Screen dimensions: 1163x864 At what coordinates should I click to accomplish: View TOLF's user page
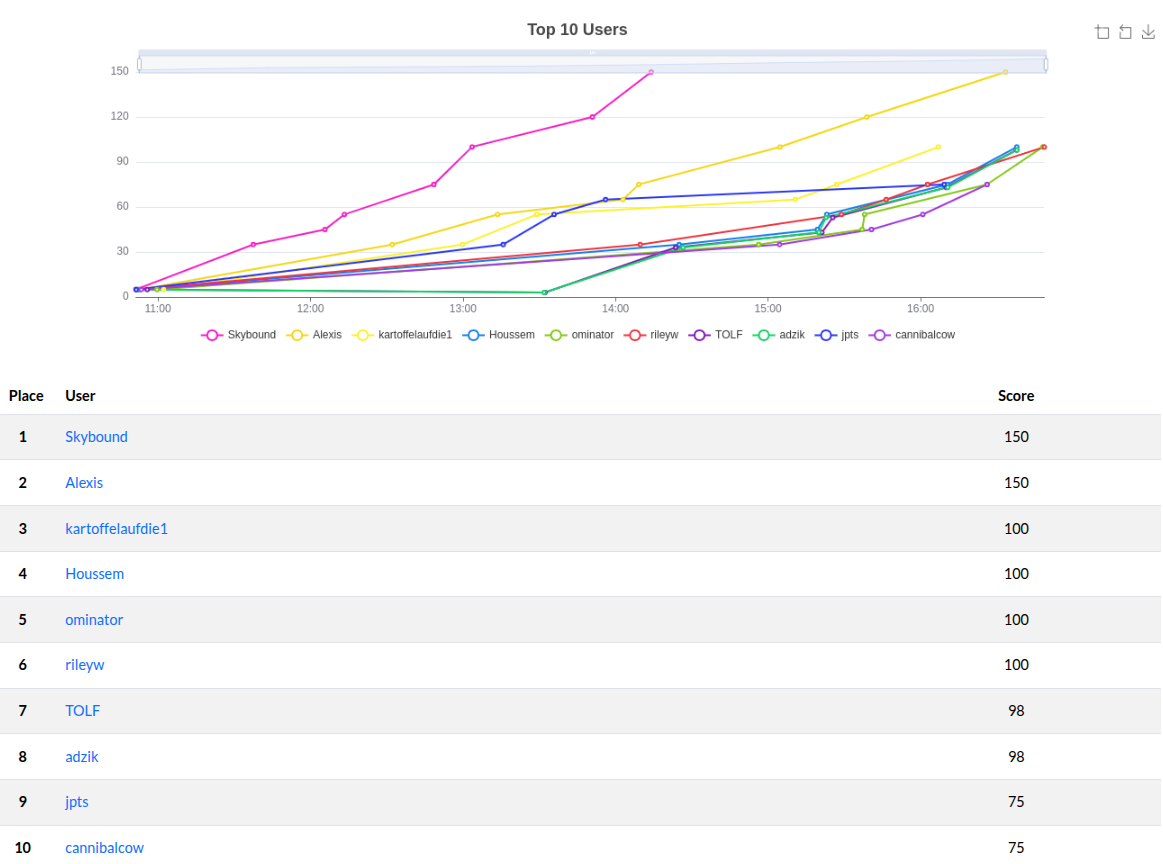(82, 711)
